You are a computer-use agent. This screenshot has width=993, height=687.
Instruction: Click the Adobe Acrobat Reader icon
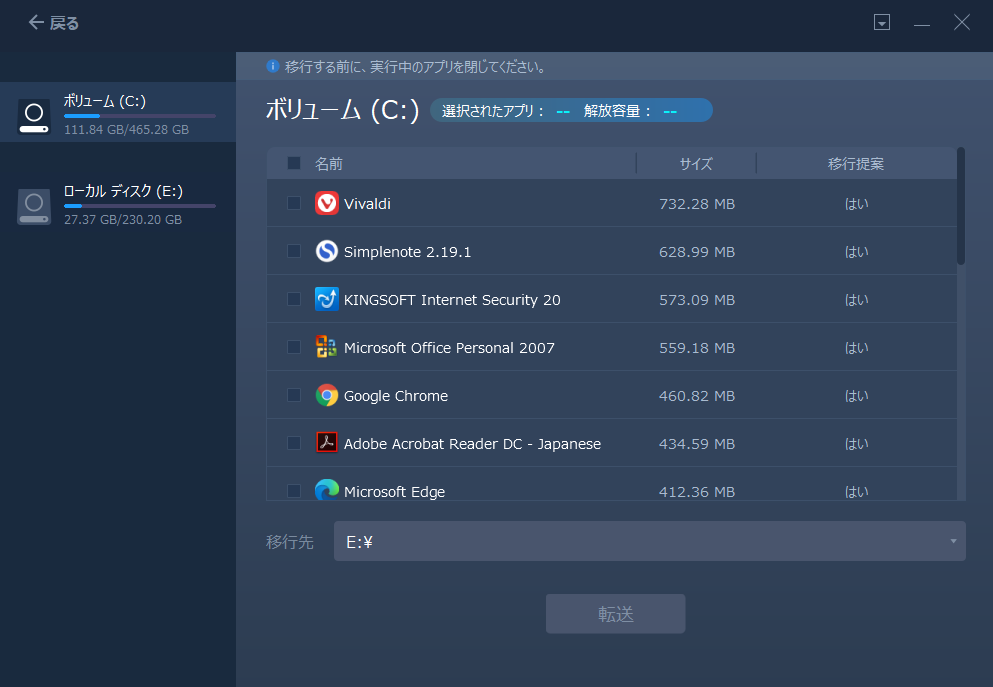pyautogui.click(x=327, y=443)
